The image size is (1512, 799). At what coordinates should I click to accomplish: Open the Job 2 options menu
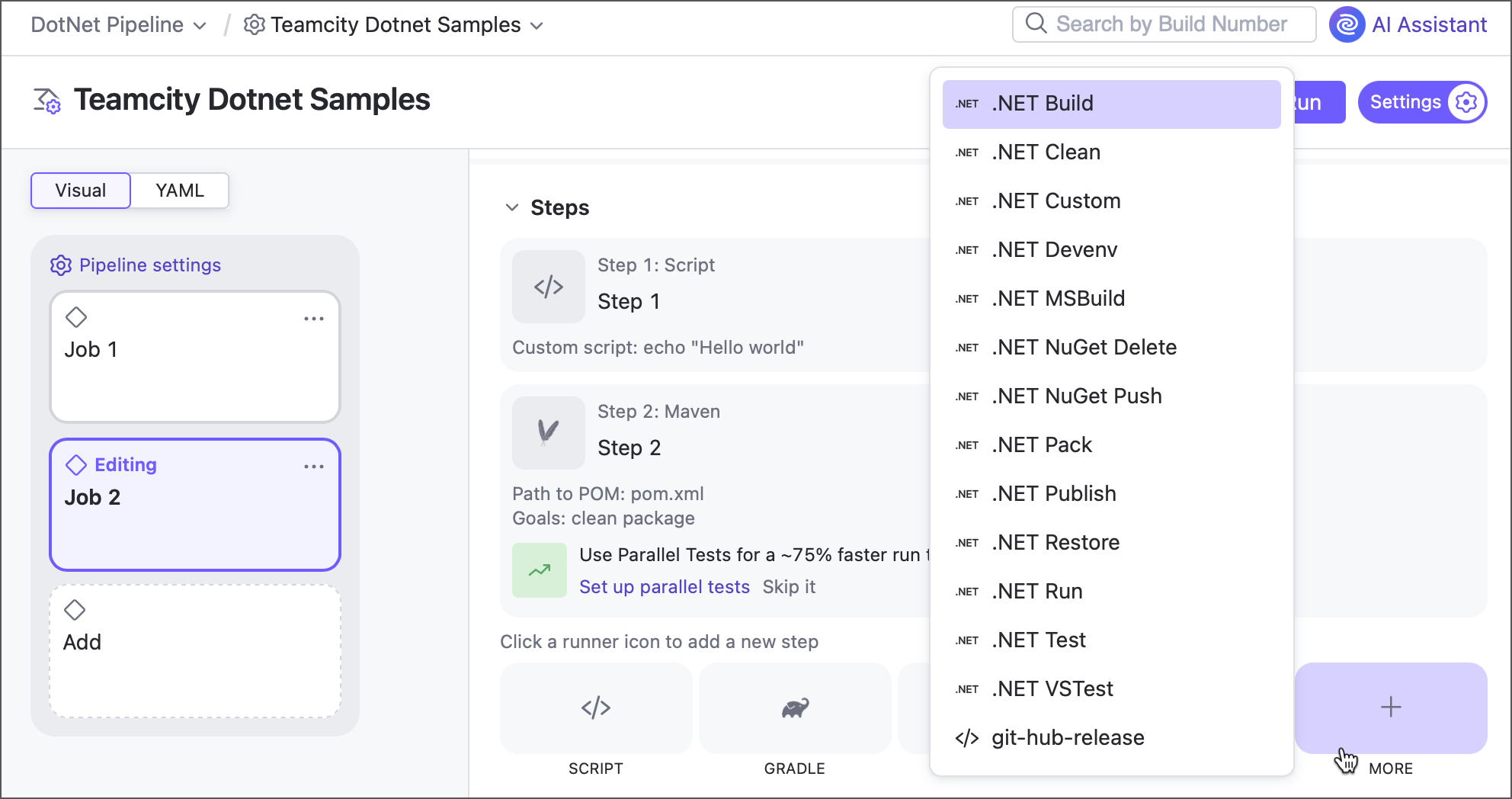(314, 466)
